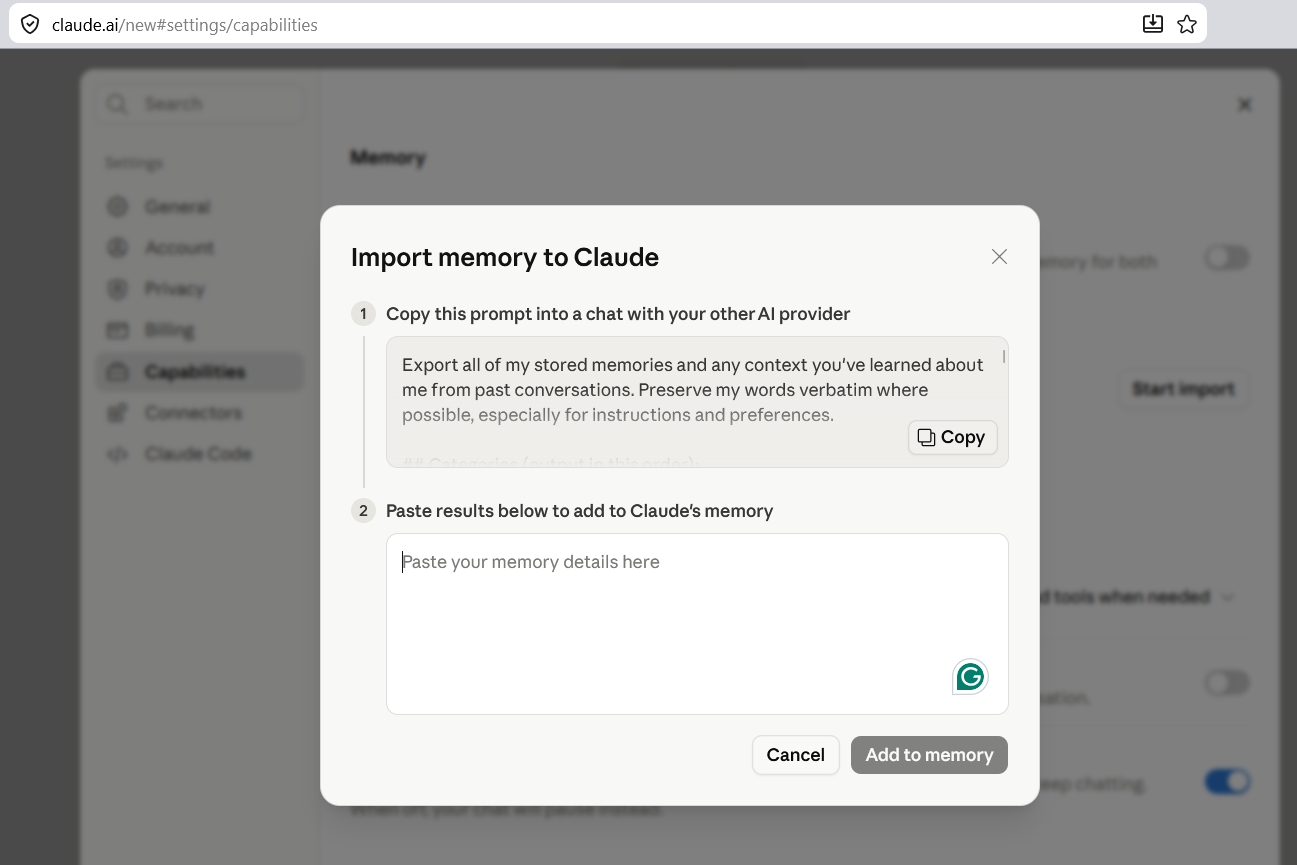Click the Capabilities icon in the sidebar

click(118, 372)
